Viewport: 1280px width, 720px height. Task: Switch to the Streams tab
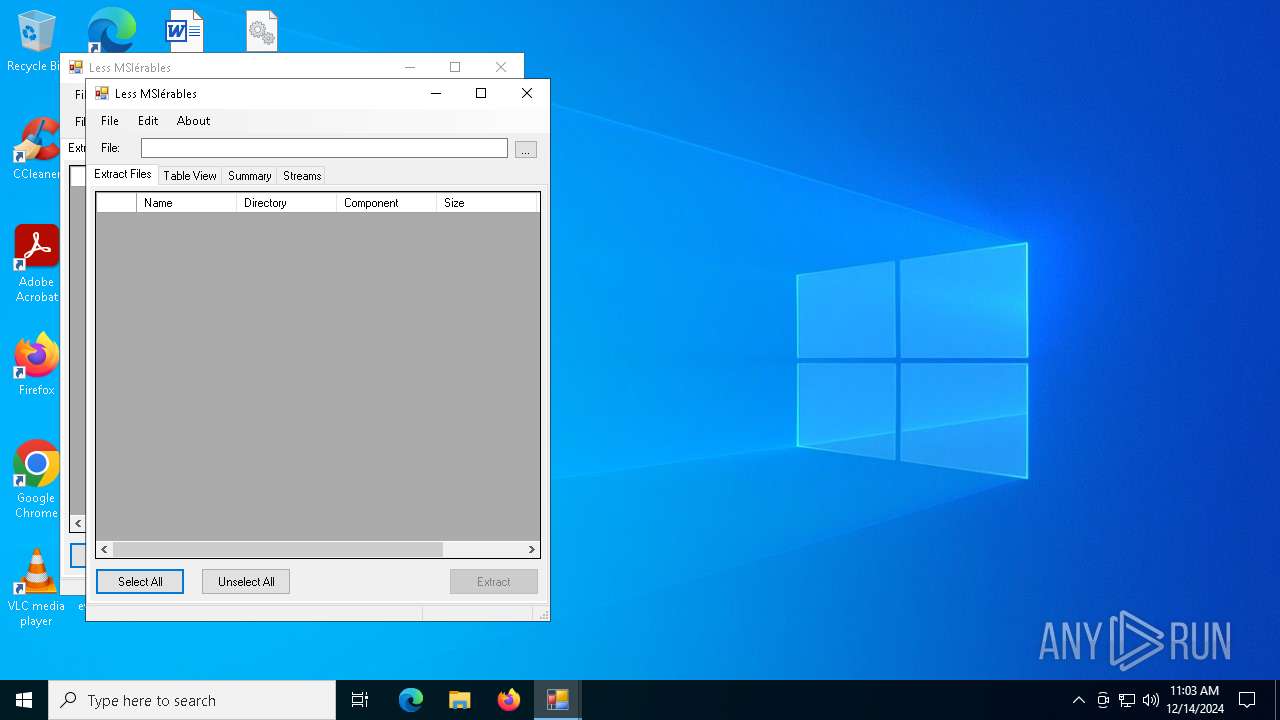click(x=302, y=176)
